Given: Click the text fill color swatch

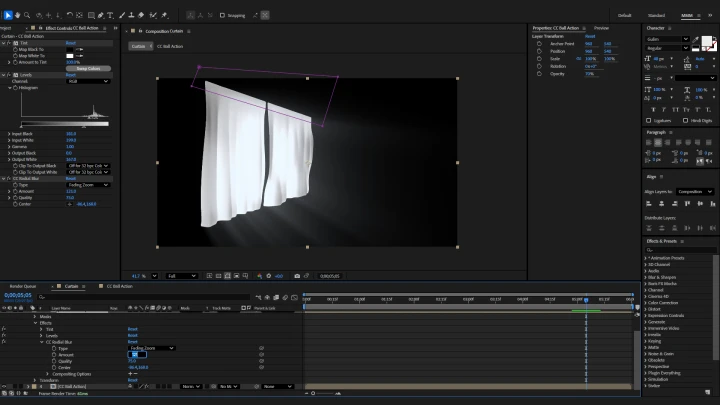Looking at the screenshot, I should 706,42.
